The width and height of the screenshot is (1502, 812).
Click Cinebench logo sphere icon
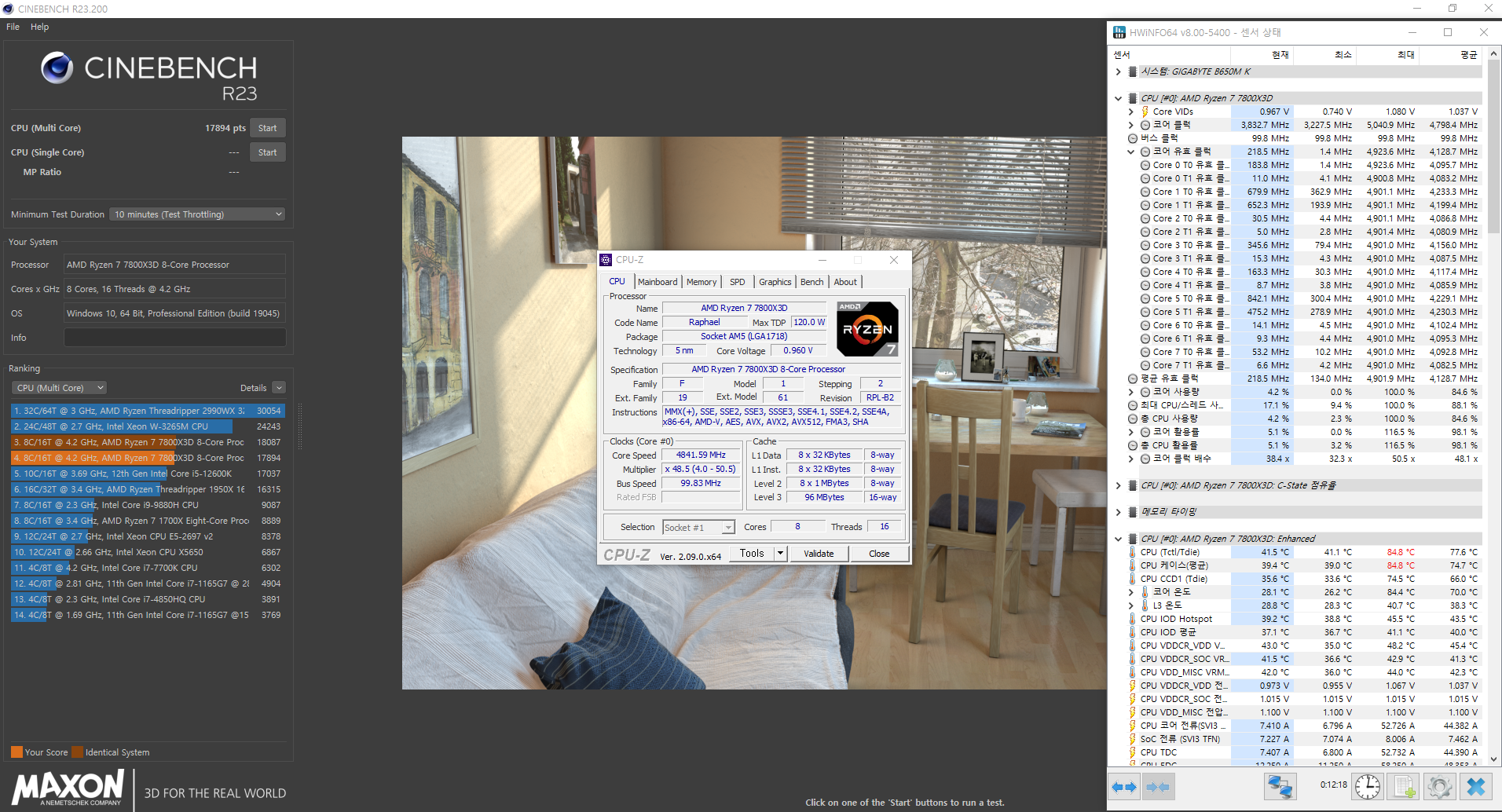pyautogui.click(x=57, y=68)
